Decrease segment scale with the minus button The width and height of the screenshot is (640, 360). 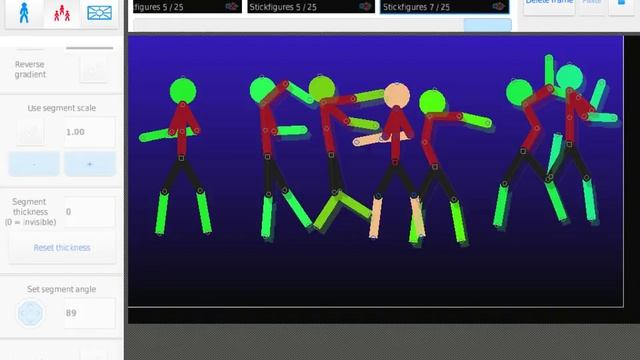pyautogui.click(x=34, y=164)
